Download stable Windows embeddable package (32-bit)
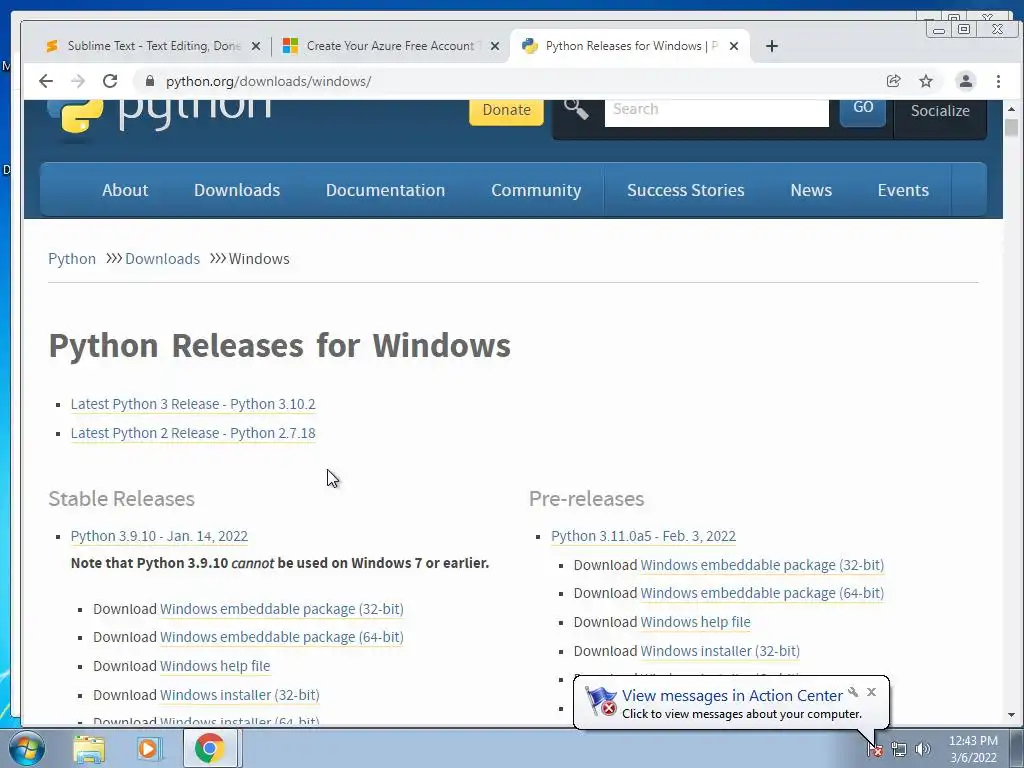 [x=281, y=609]
